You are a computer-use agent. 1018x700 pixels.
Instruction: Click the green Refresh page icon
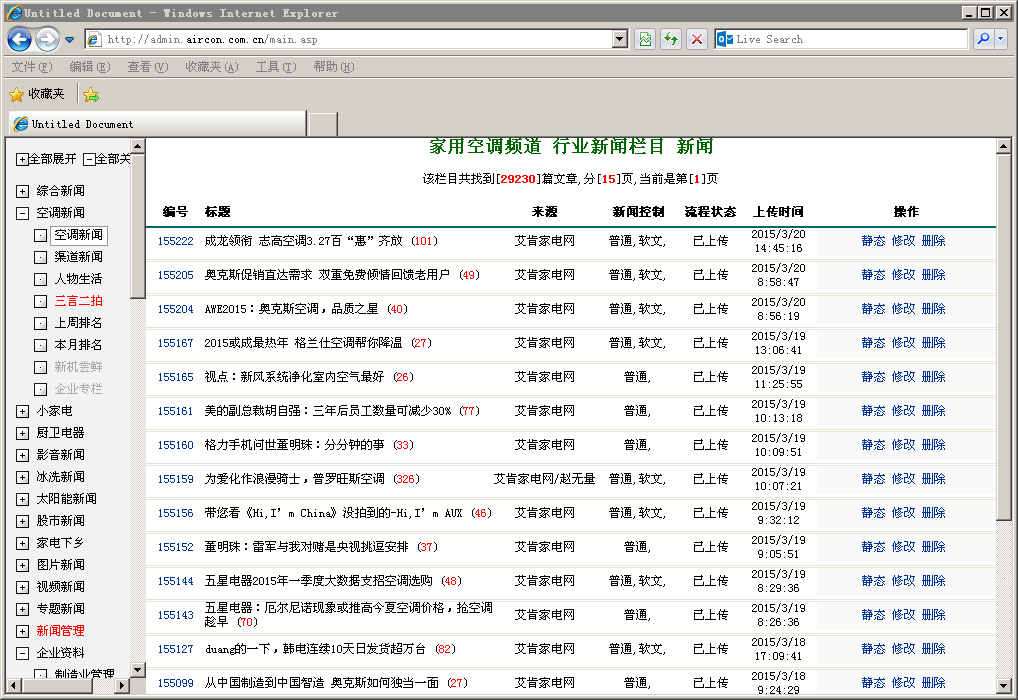tap(671, 40)
